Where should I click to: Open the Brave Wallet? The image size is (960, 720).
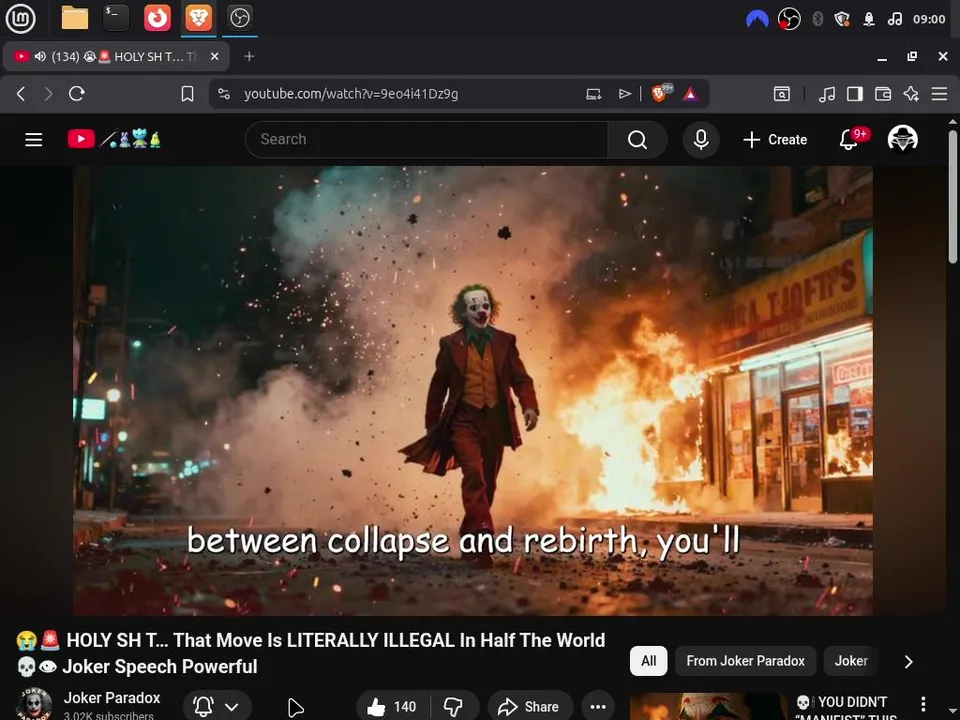[x=883, y=94]
